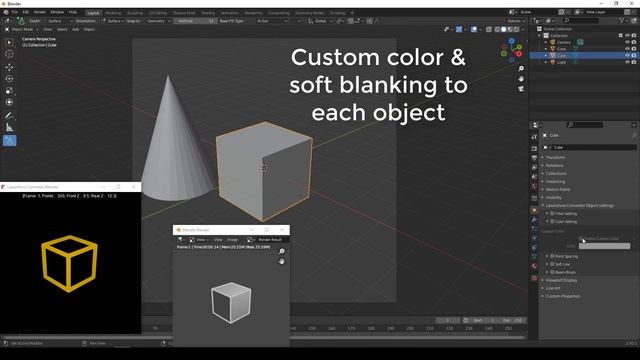Open the Render menu

tap(40, 12)
